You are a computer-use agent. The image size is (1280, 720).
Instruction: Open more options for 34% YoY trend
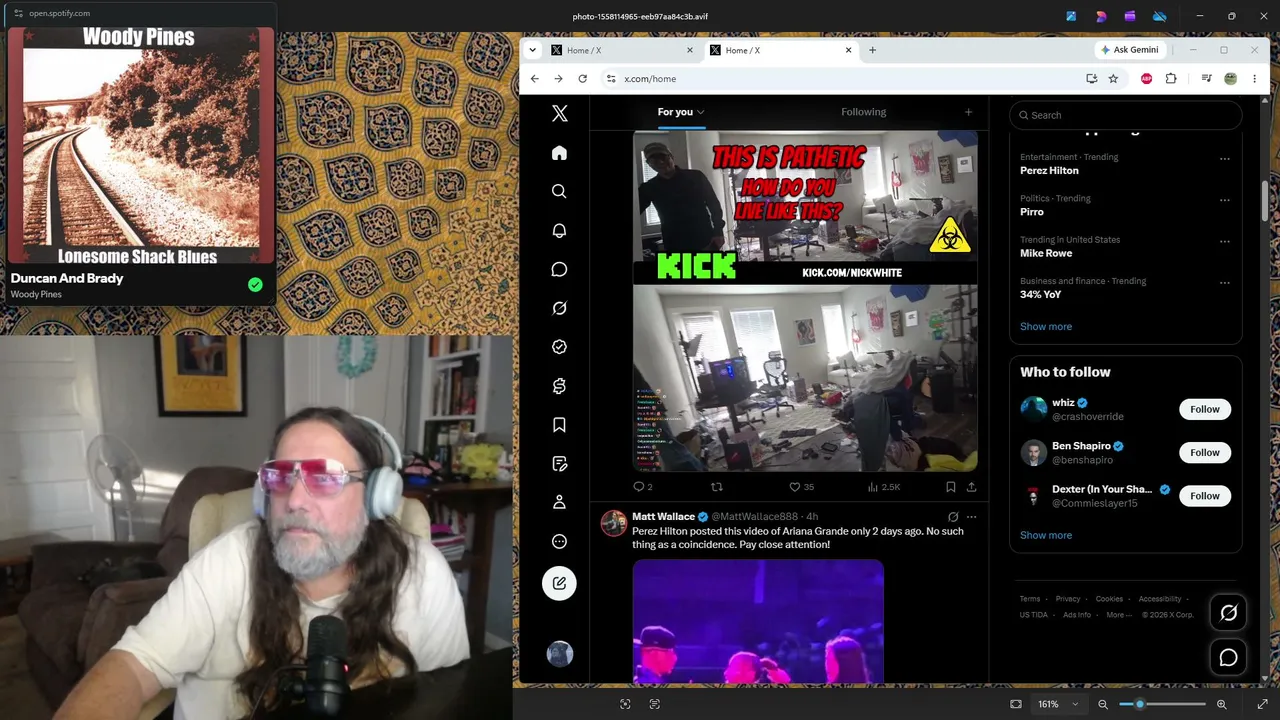click(x=1224, y=283)
